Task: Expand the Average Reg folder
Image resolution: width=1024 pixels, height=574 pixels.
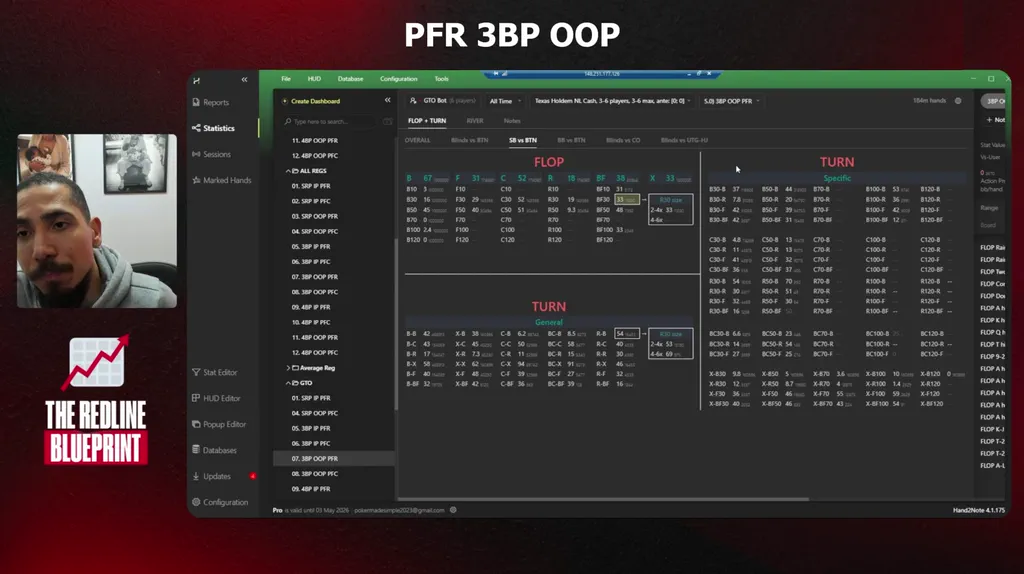Action: [288, 368]
